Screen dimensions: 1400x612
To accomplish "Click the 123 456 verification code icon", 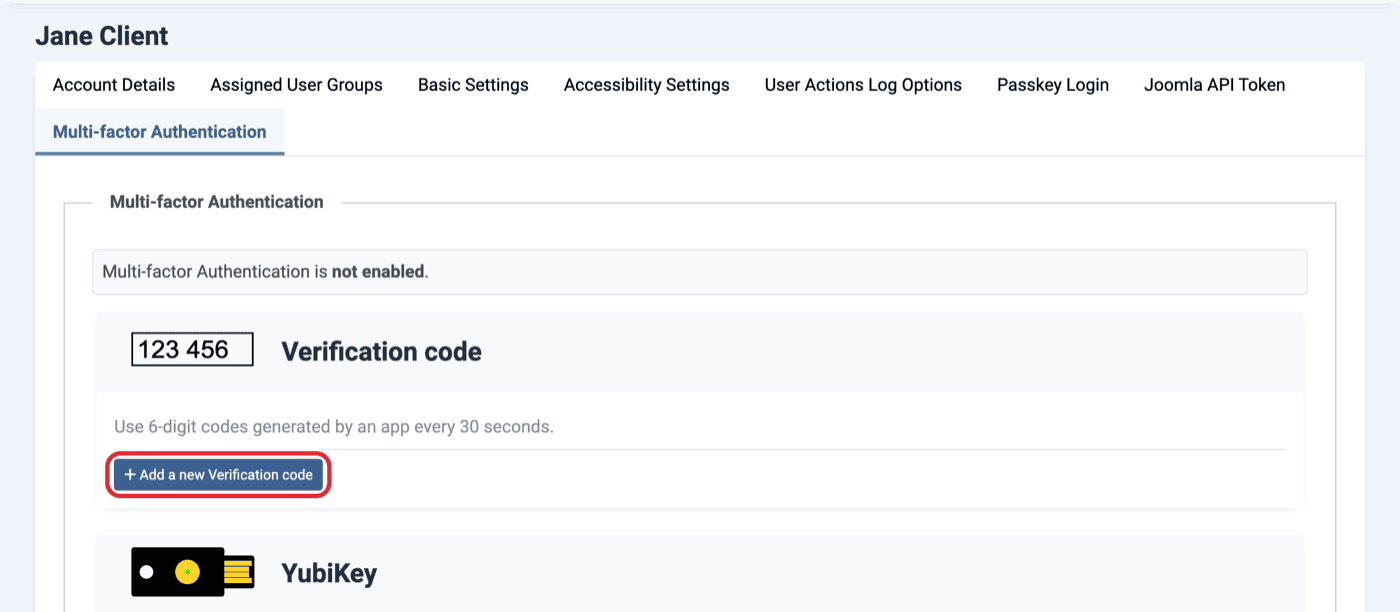I will point(192,350).
